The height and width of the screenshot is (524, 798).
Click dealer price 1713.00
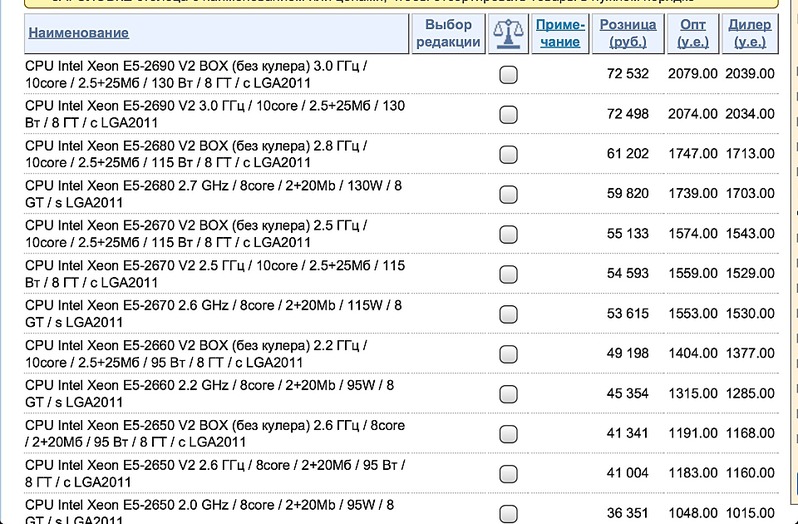(750, 154)
